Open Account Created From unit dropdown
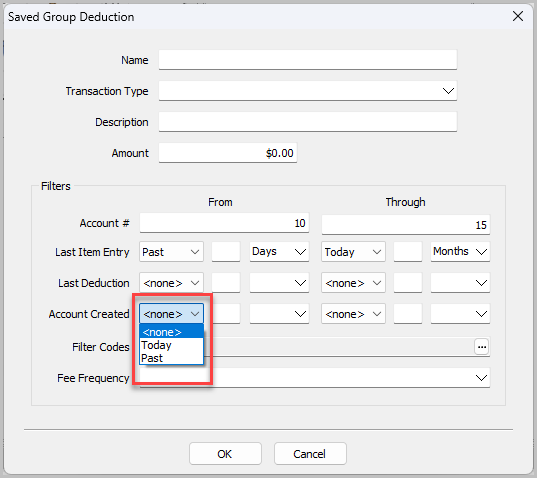 279,314
